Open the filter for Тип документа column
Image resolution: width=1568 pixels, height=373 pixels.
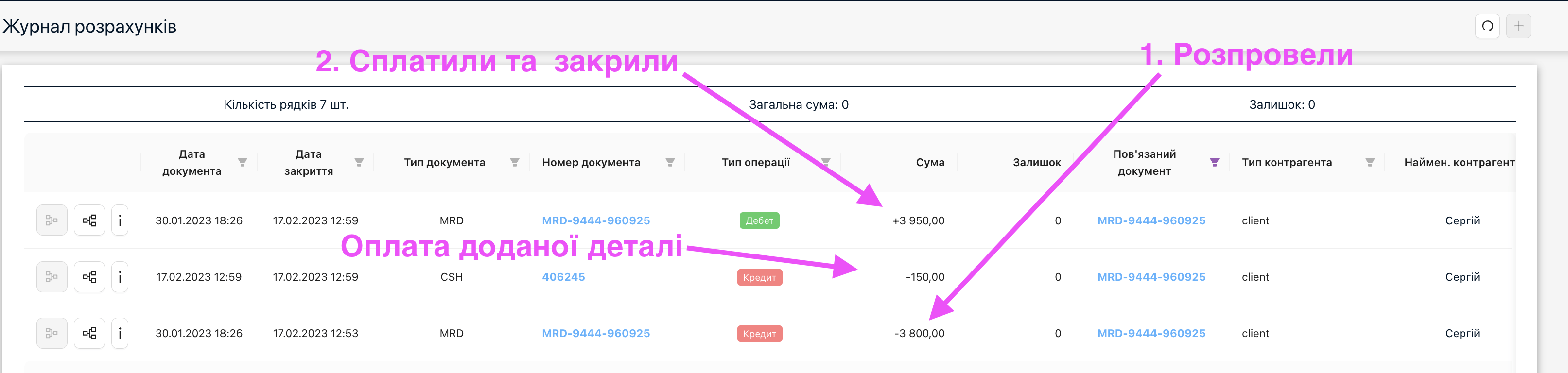tap(514, 163)
